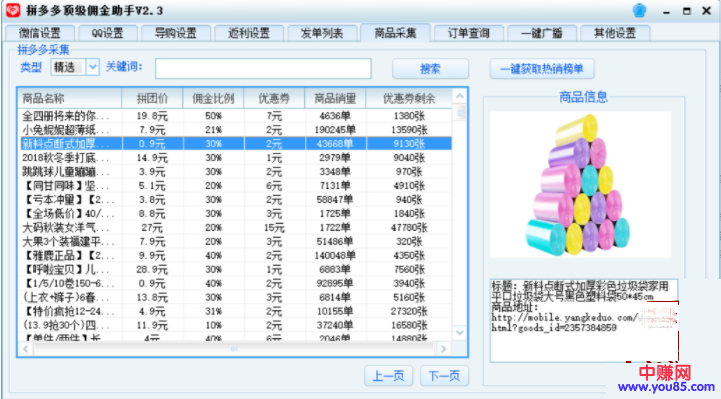
Task: Click price cell 28.9元
Action: (x=152, y=269)
